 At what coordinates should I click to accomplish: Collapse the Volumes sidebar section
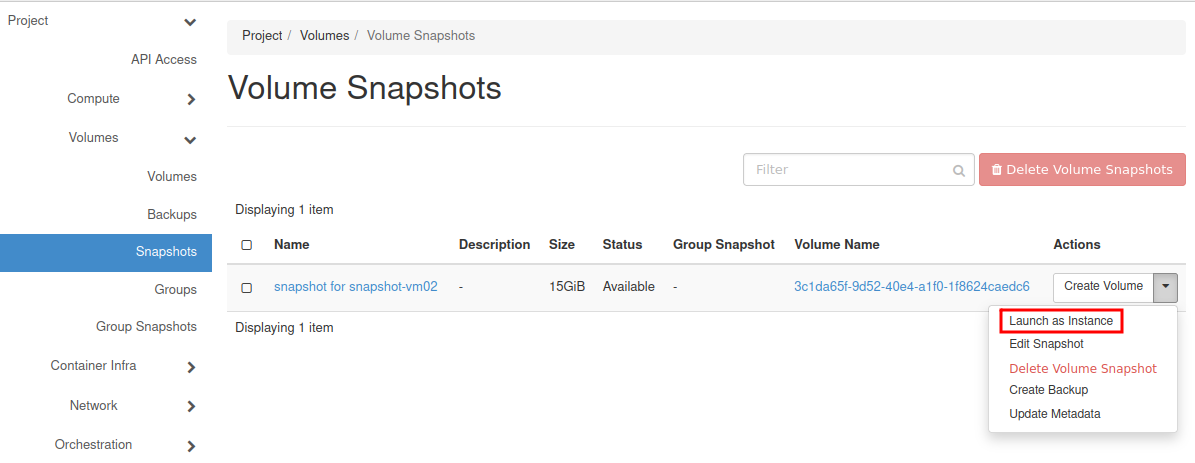(190, 139)
